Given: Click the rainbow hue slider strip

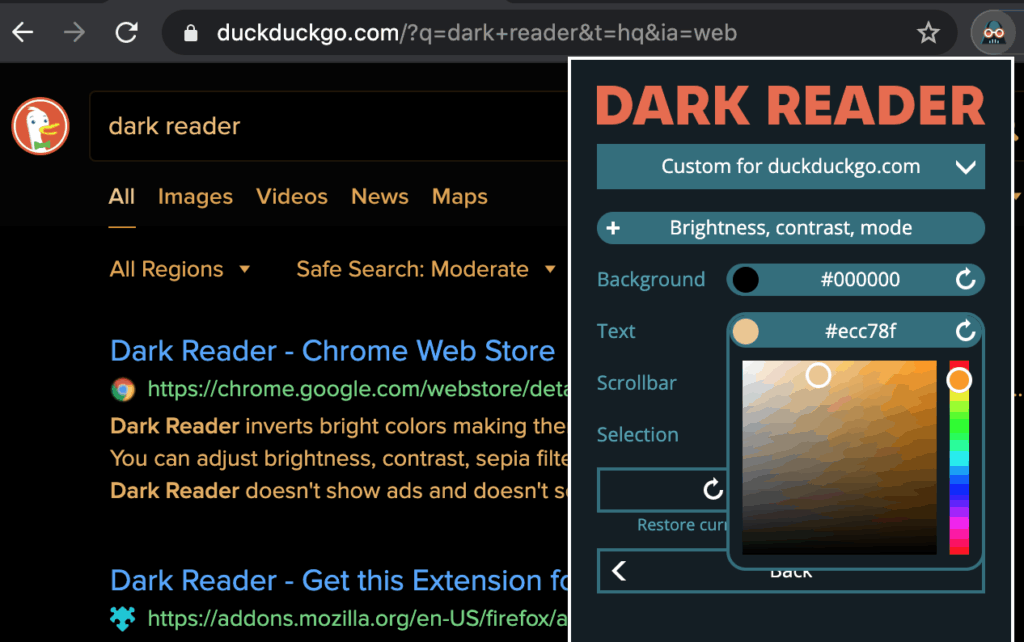Looking at the screenshot, I should [x=959, y=458].
